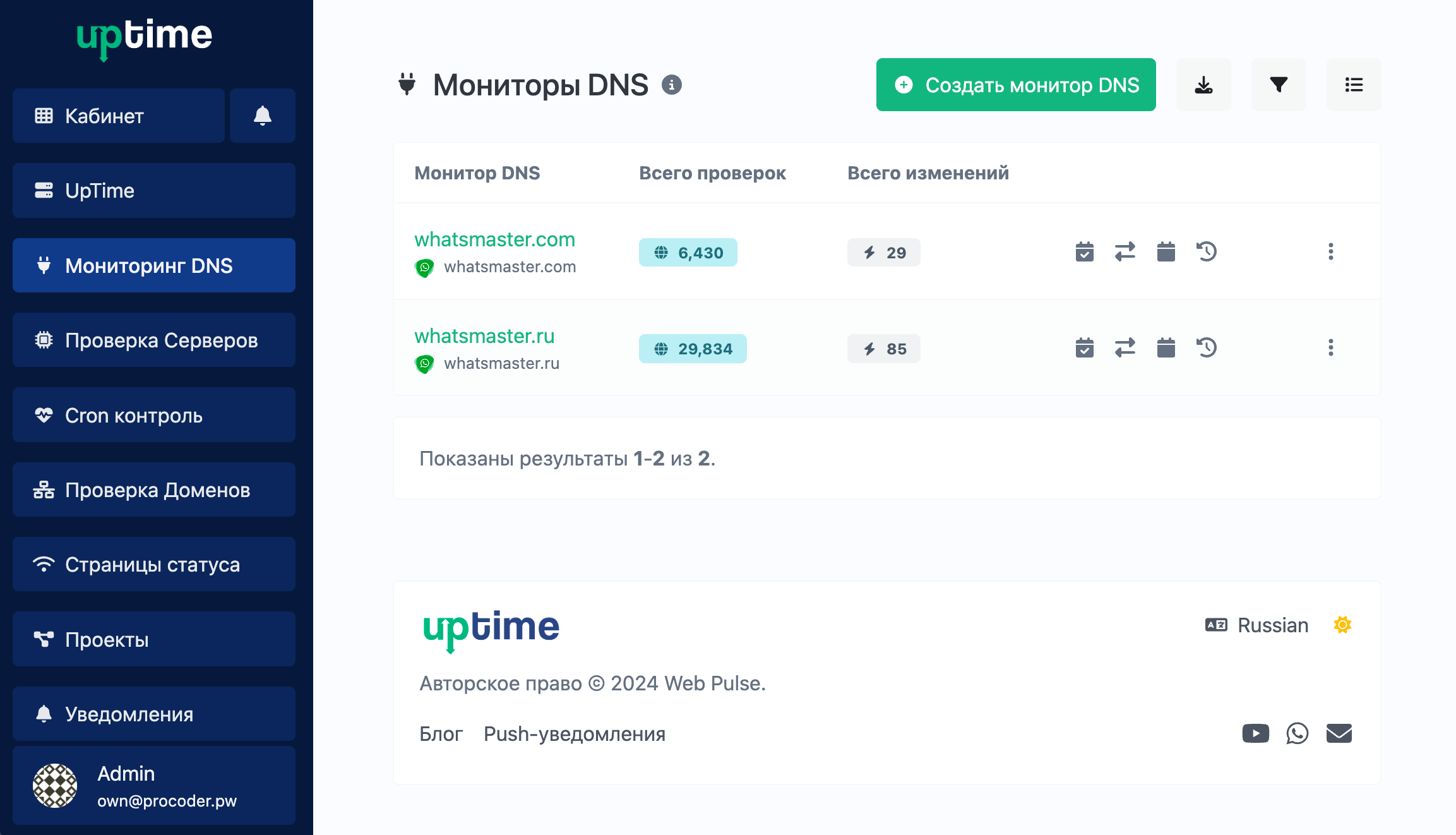
Task: Open calendar-check icon for whatsmaster.com row
Action: 1084,252
